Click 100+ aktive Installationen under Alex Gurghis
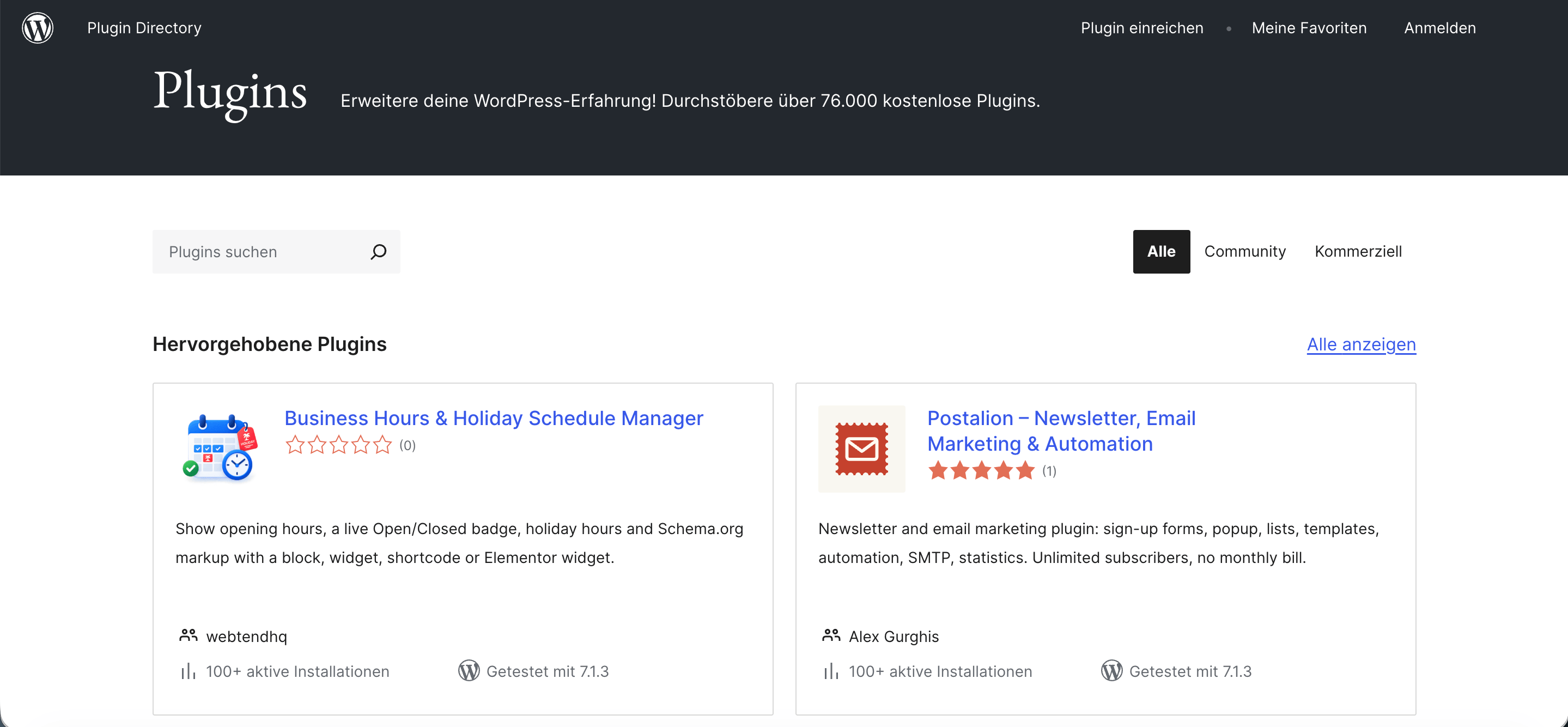The height and width of the screenshot is (727, 1568). click(x=940, y=671)
